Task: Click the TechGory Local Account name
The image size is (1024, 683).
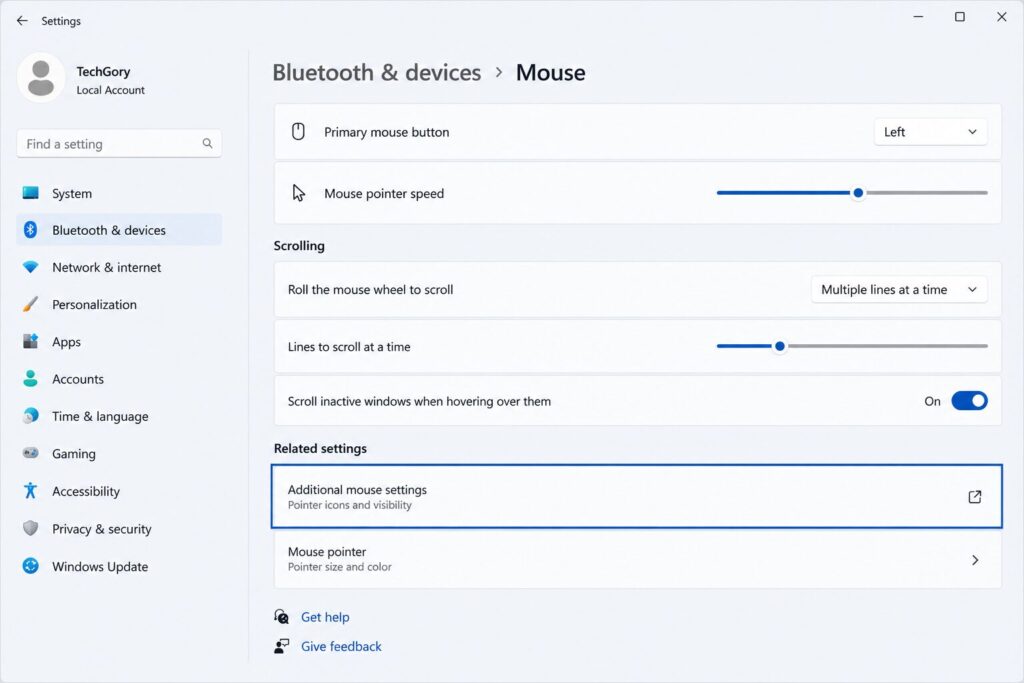Action: 110,80
